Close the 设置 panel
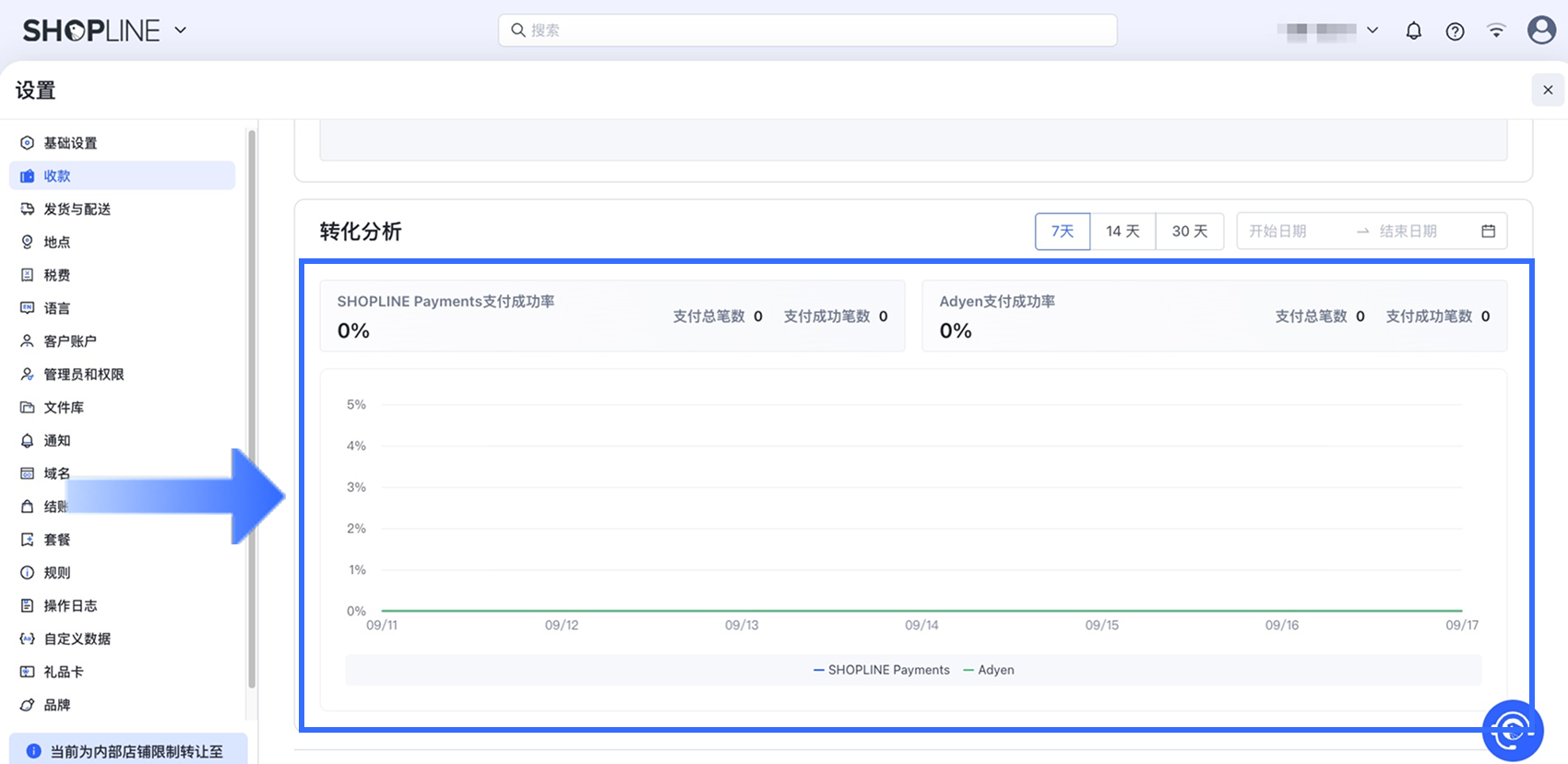The height and width of the screenshot is (764, 1568). pyautogui.click(x=1548, y=90)
